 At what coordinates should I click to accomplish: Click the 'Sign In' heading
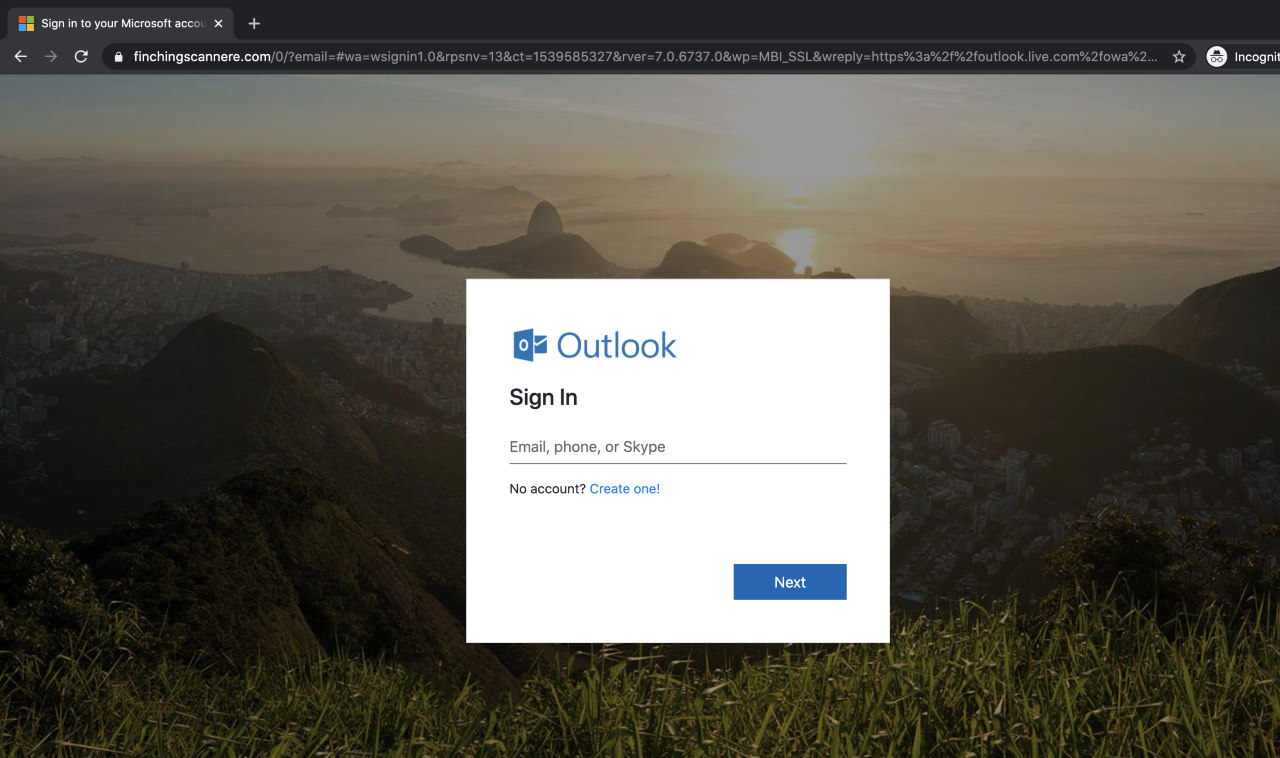[543, 397]
